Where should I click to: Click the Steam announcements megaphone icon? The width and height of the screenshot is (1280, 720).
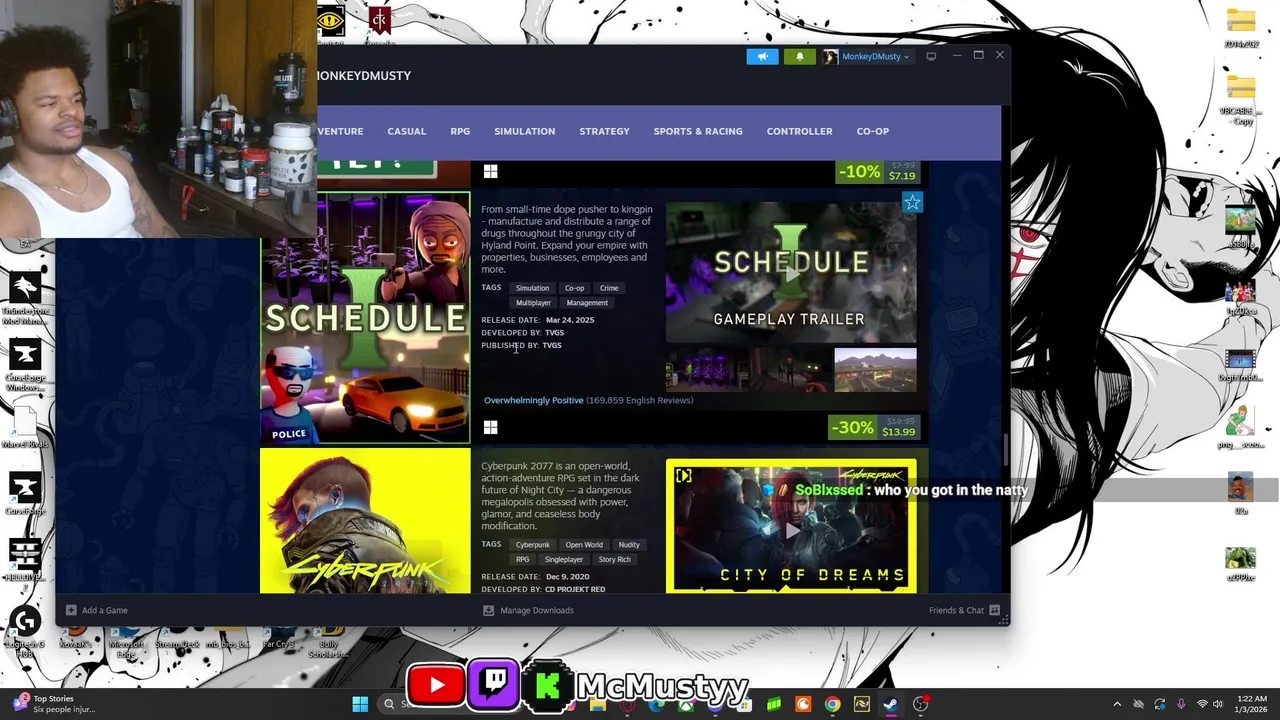point(762,56)
